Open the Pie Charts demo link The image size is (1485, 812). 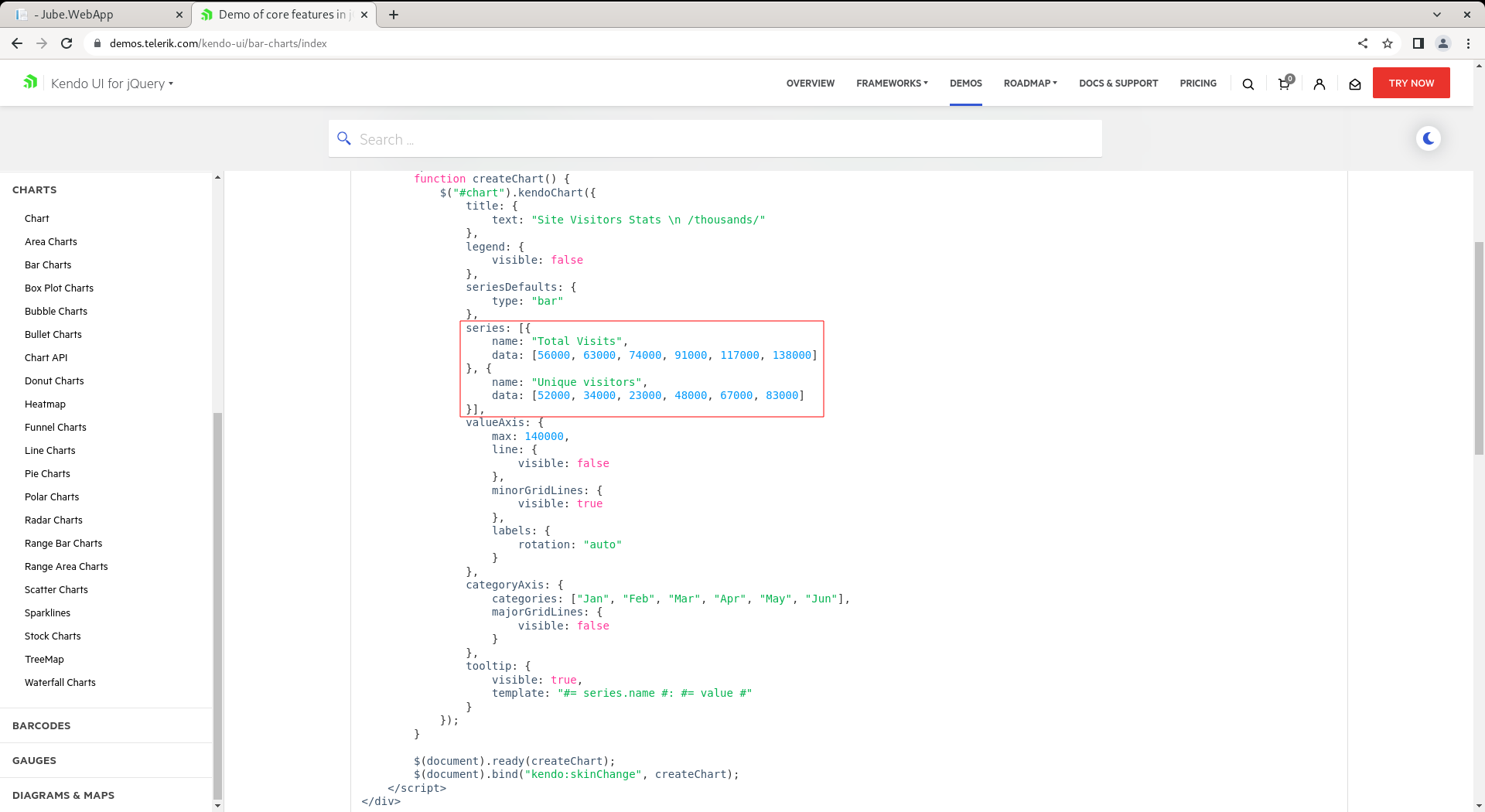[47, 474]
